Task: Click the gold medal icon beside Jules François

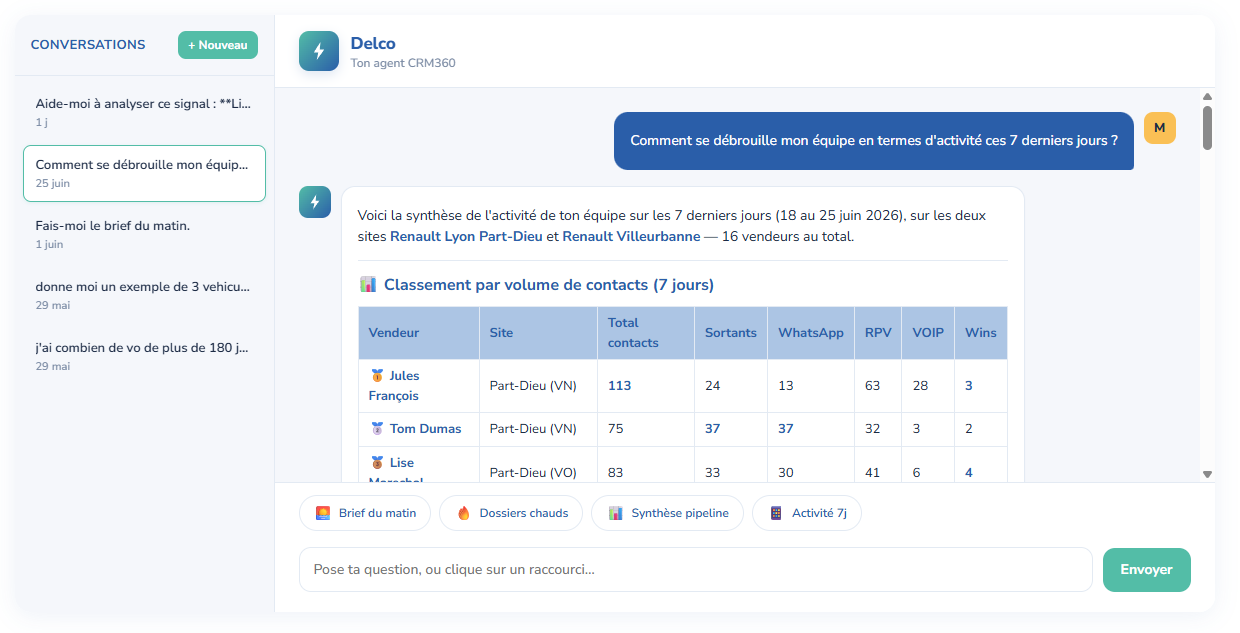Action: (377, 376)
